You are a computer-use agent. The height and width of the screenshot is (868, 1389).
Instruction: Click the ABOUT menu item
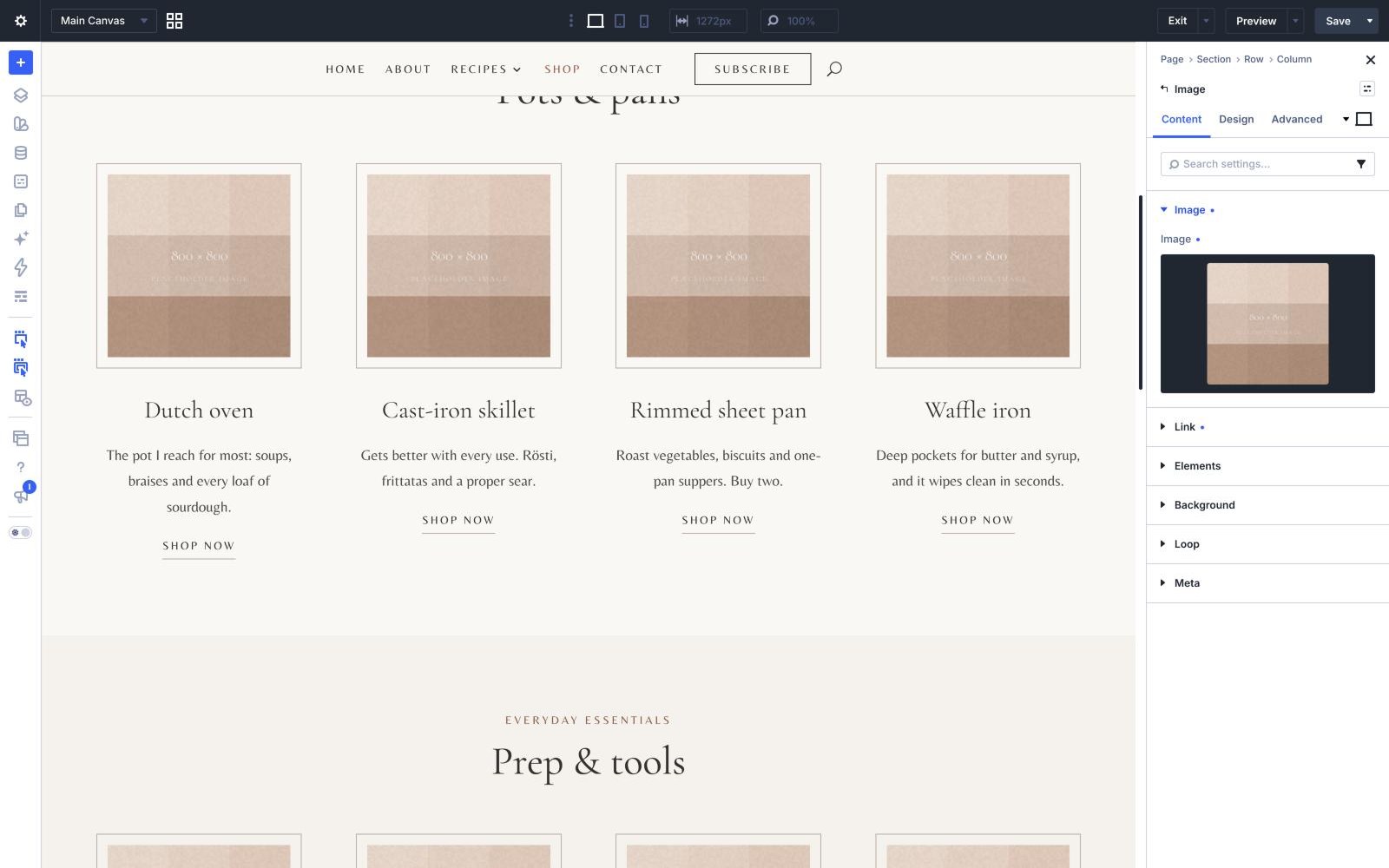pos(408,69)
